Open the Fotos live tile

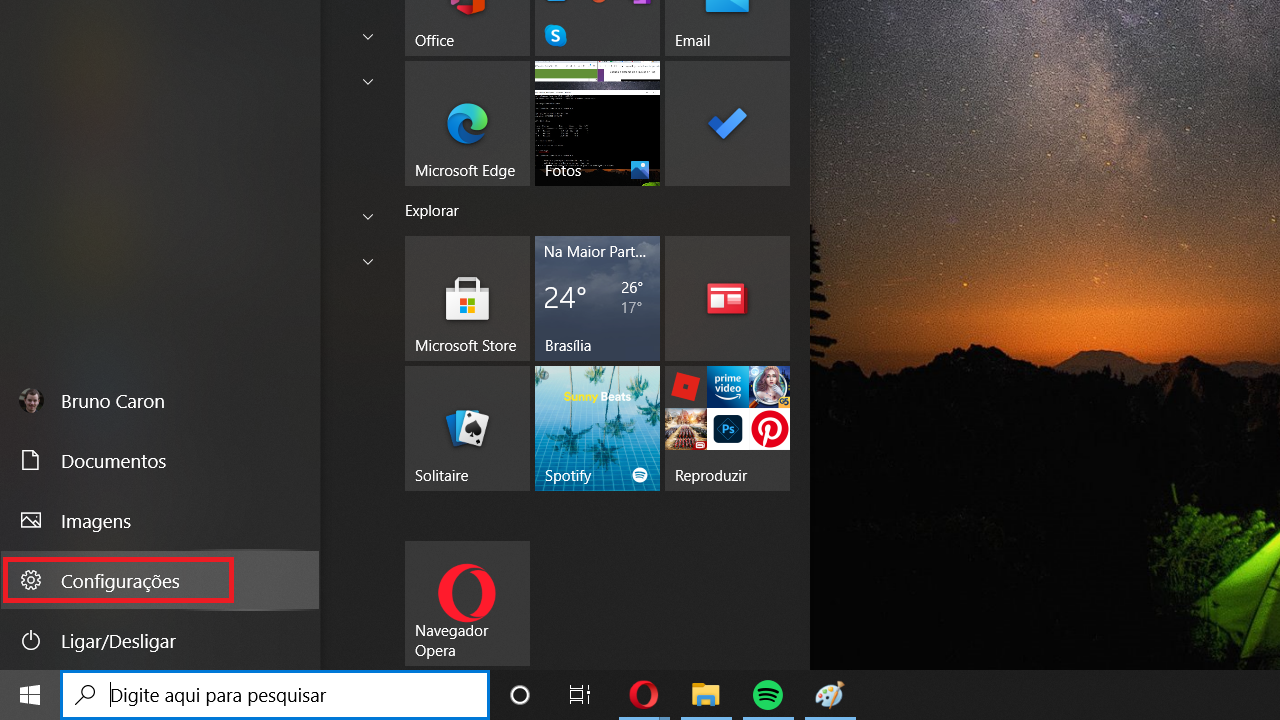(x=597, y=123)
